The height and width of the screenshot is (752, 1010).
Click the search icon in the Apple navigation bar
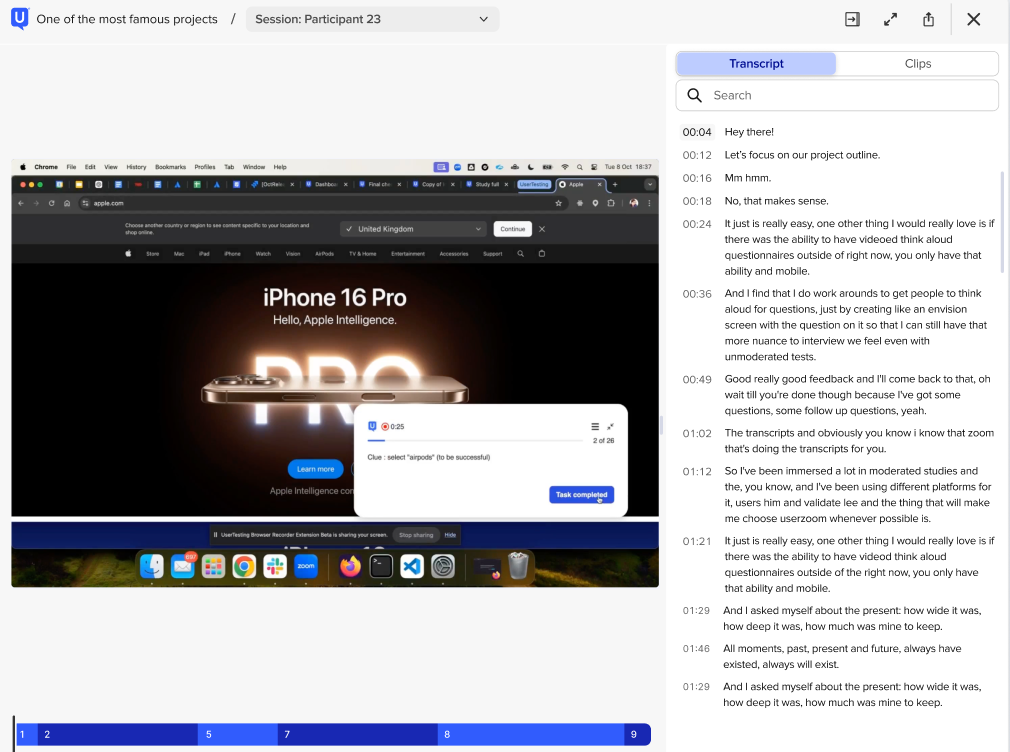click(x=520, y=254)
